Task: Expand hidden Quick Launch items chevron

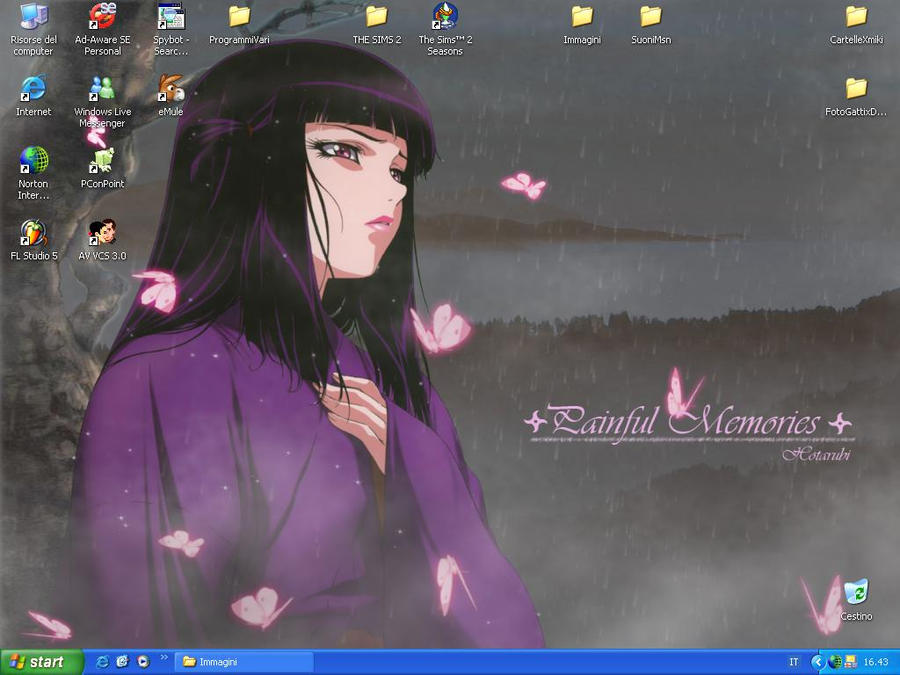Action: point(164,658)
